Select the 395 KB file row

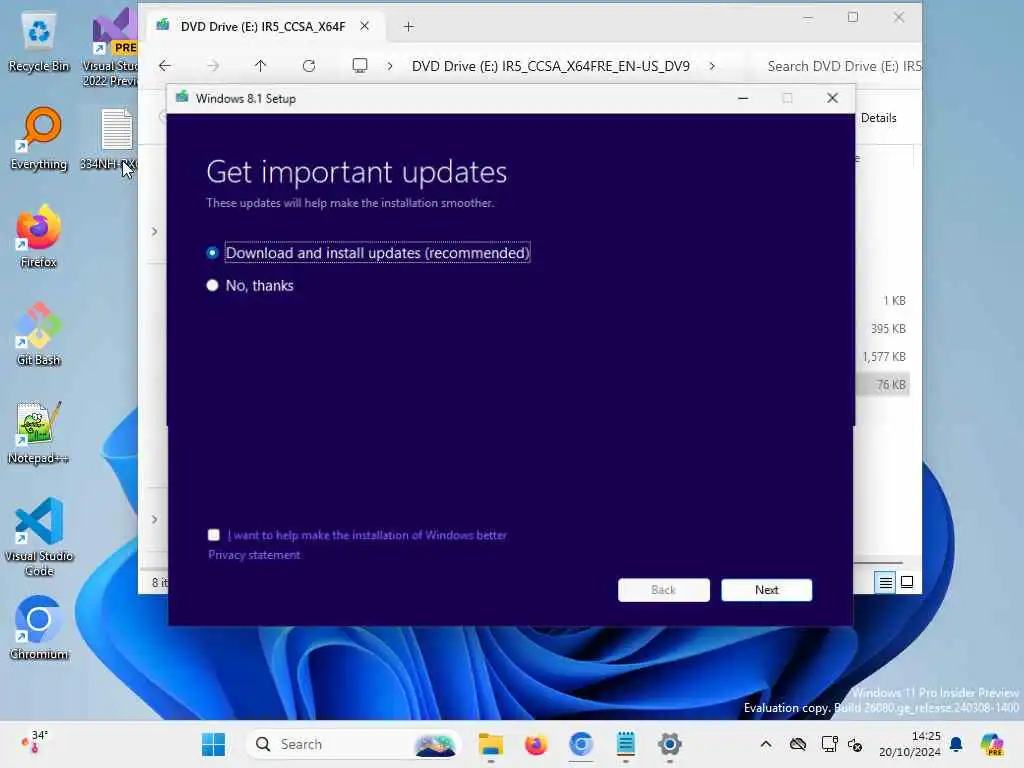click(882, 328)
